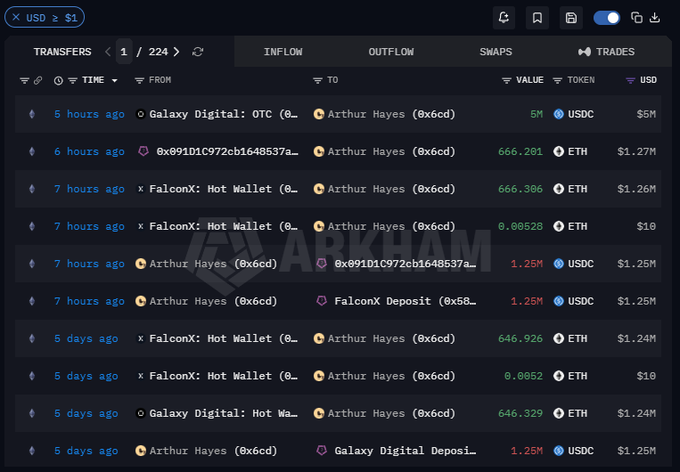Select the TRANSFERS tab
Viewport: 680px width, 472px height.
[62, 52]
